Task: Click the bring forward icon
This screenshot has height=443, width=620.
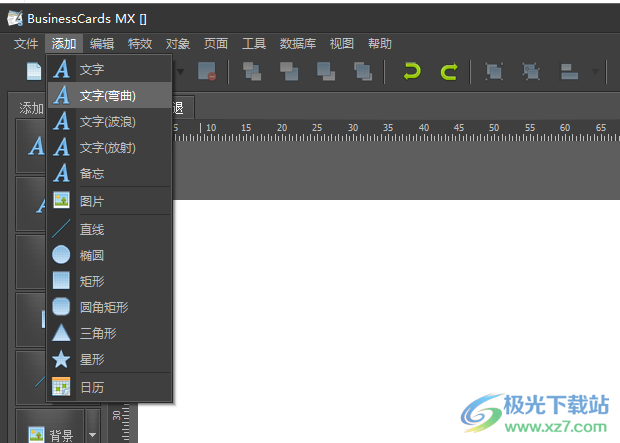Action: 289,72
